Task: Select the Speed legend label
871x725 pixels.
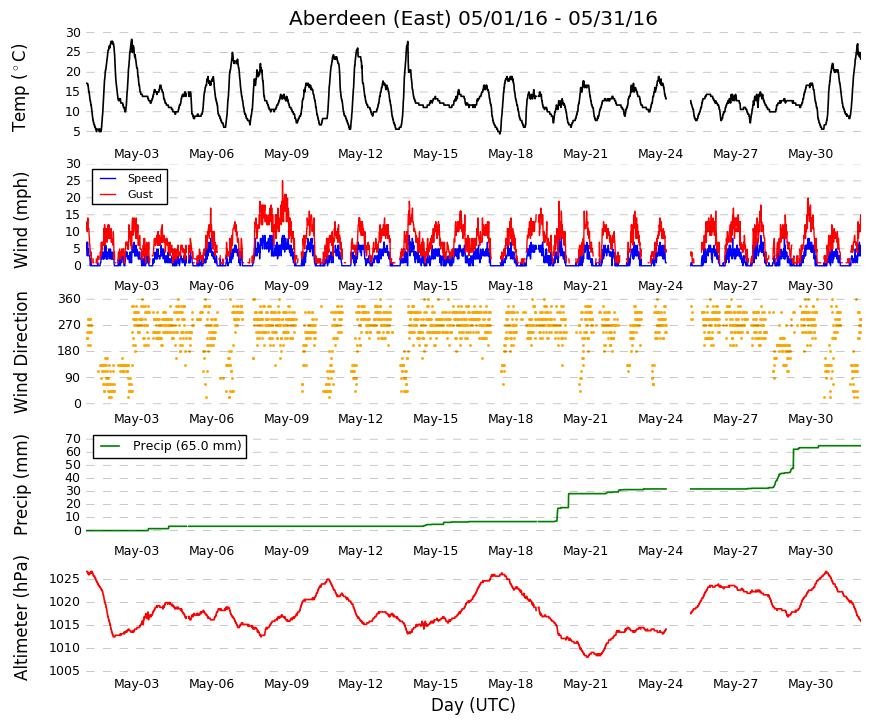Action: 144,178
